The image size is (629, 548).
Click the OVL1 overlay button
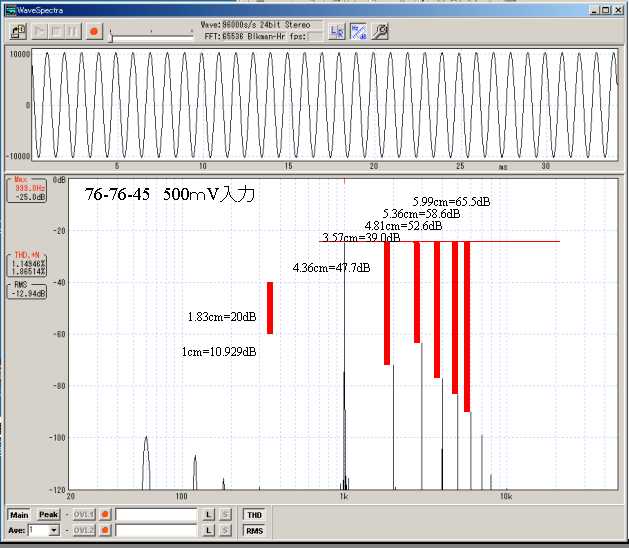tap(84, 515)
